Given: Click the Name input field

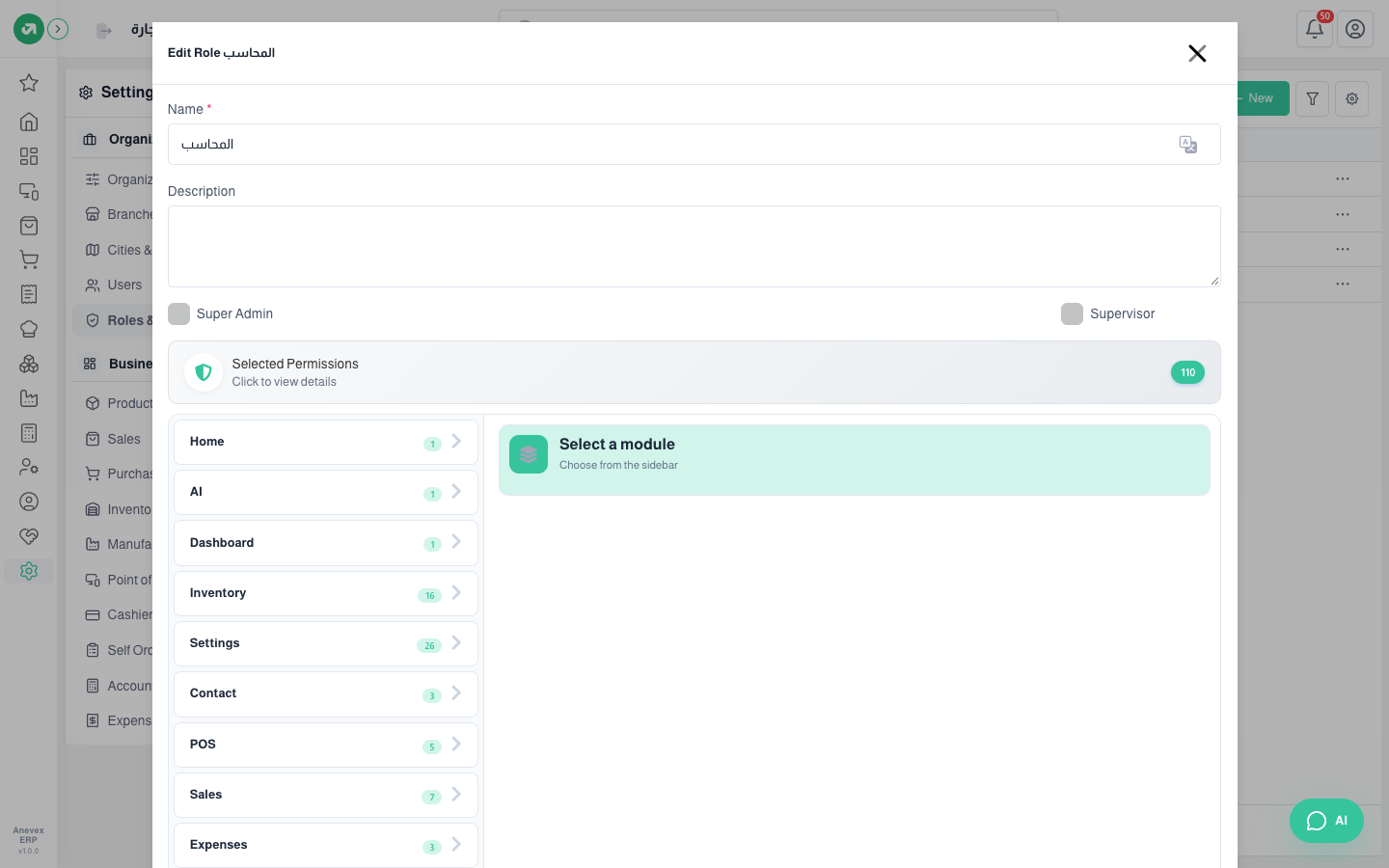Looking at the screenshot, I should tap(694, 145).
